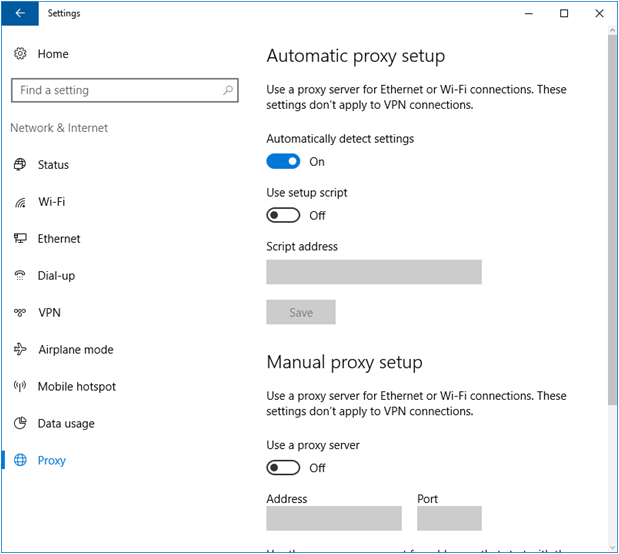Click the Dial-up icon in sidebar
Viewport: 619px width, 554px height.
[x=20, y=276]
